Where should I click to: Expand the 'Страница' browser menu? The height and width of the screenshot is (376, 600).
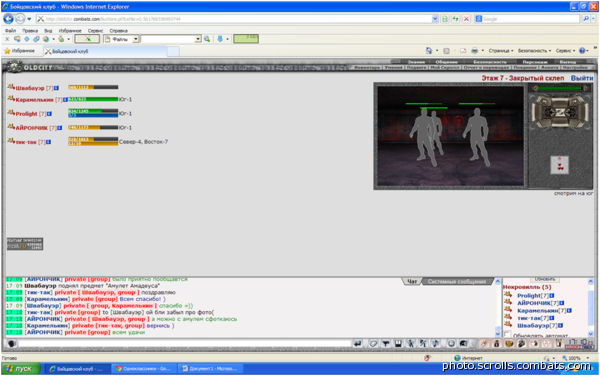tap(501, 50)
